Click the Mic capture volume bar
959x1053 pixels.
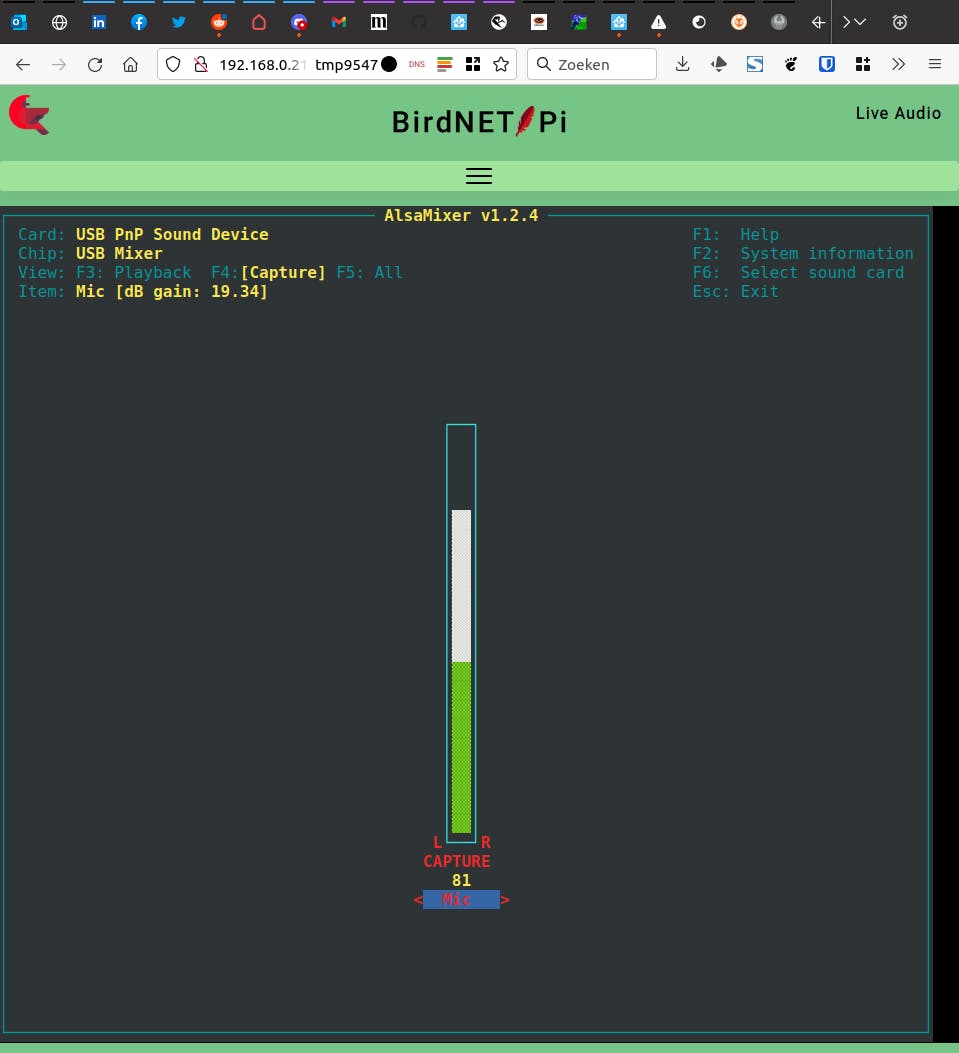(461, 633)
